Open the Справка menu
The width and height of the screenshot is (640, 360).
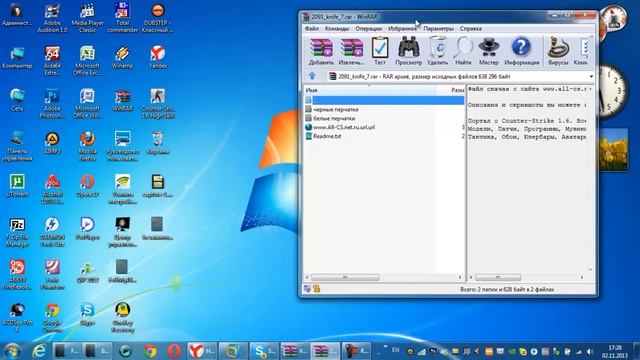coord(471,29)
